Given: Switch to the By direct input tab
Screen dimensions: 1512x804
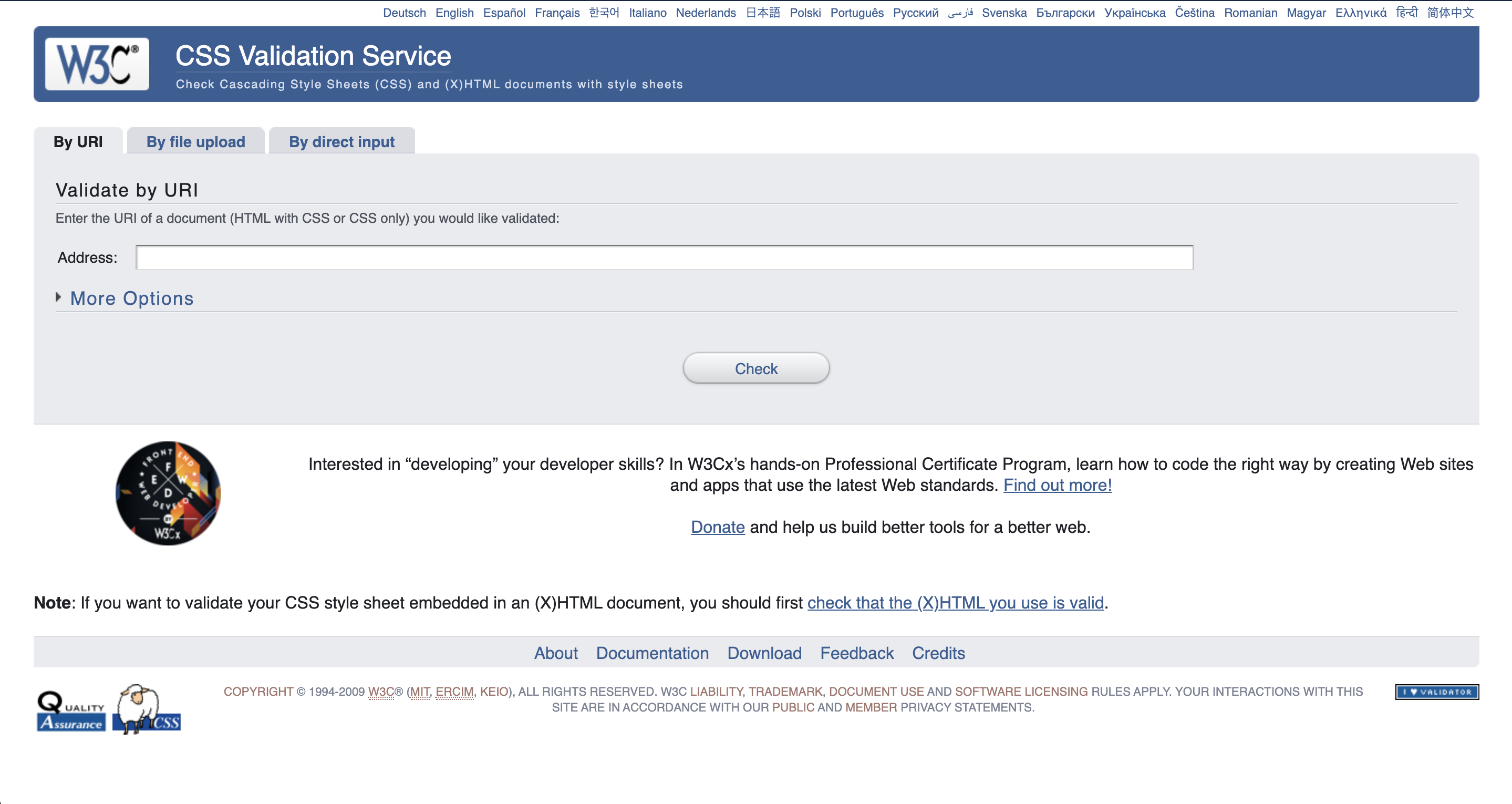Looking at the screenshot, I should [341, 141].
